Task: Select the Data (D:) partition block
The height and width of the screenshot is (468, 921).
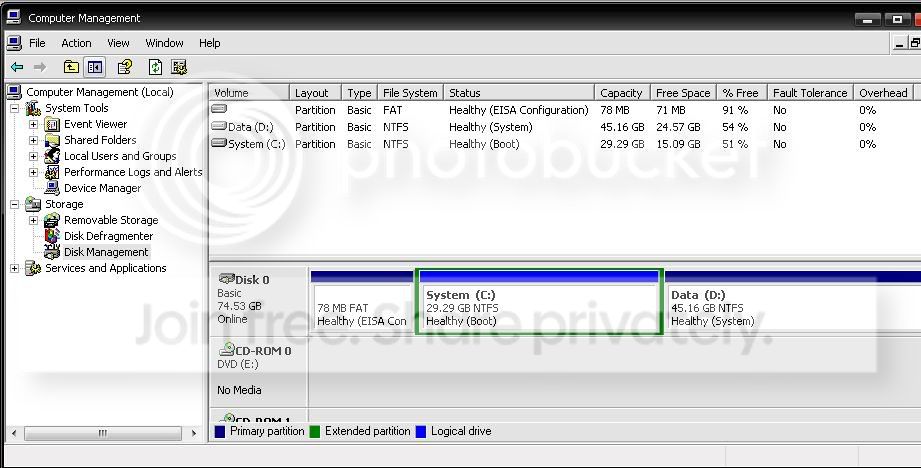Action: [x=793, y=301]
